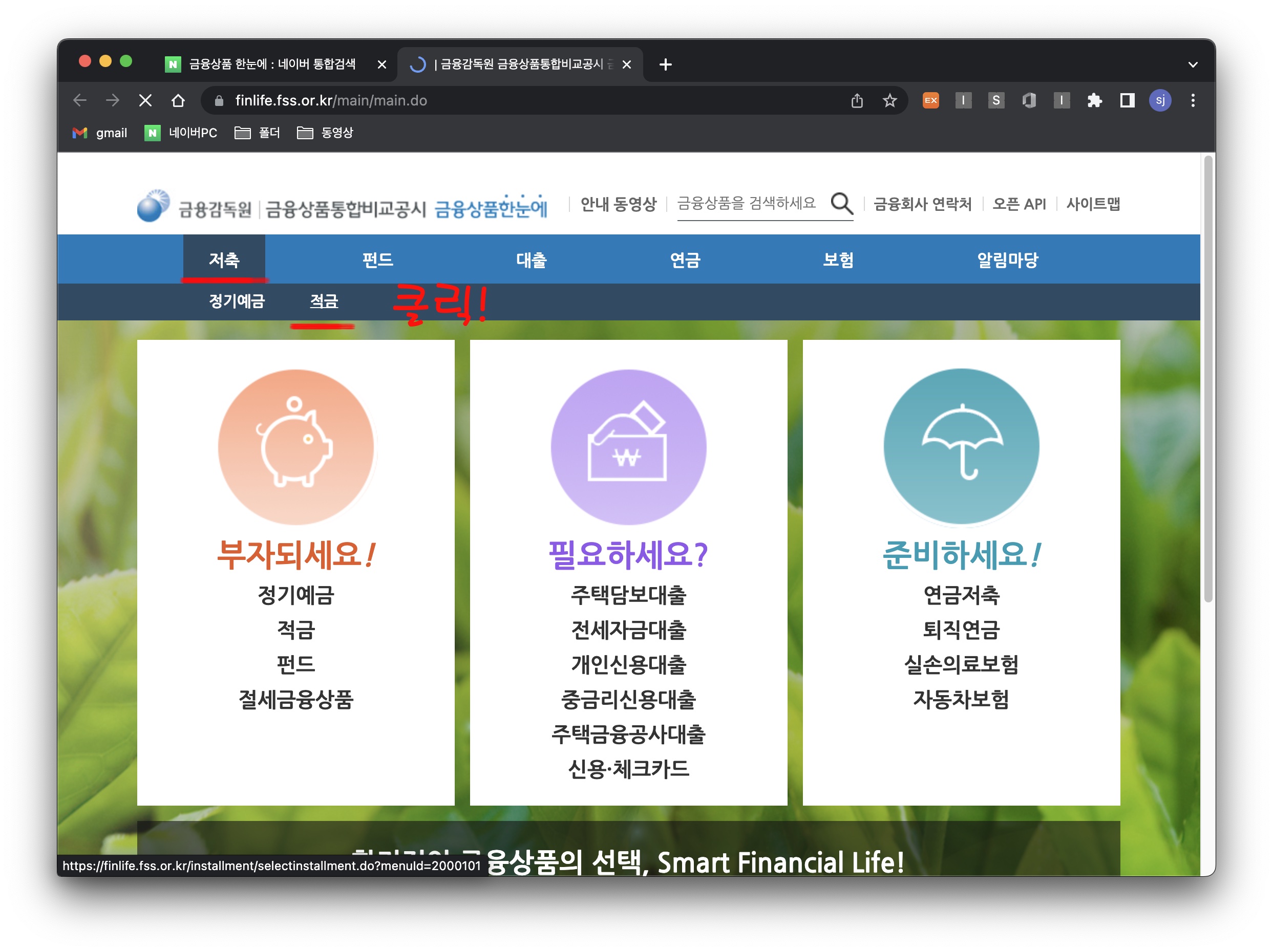Click the teal umbrella insurance icon

pos(961,447)
